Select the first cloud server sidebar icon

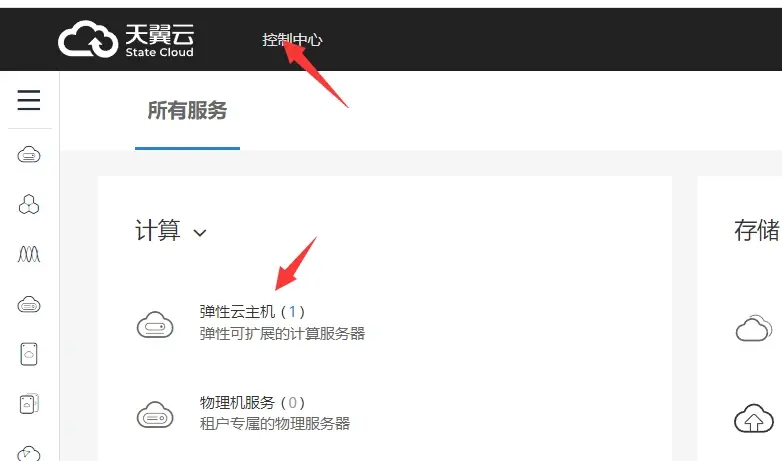coord(29,155)
